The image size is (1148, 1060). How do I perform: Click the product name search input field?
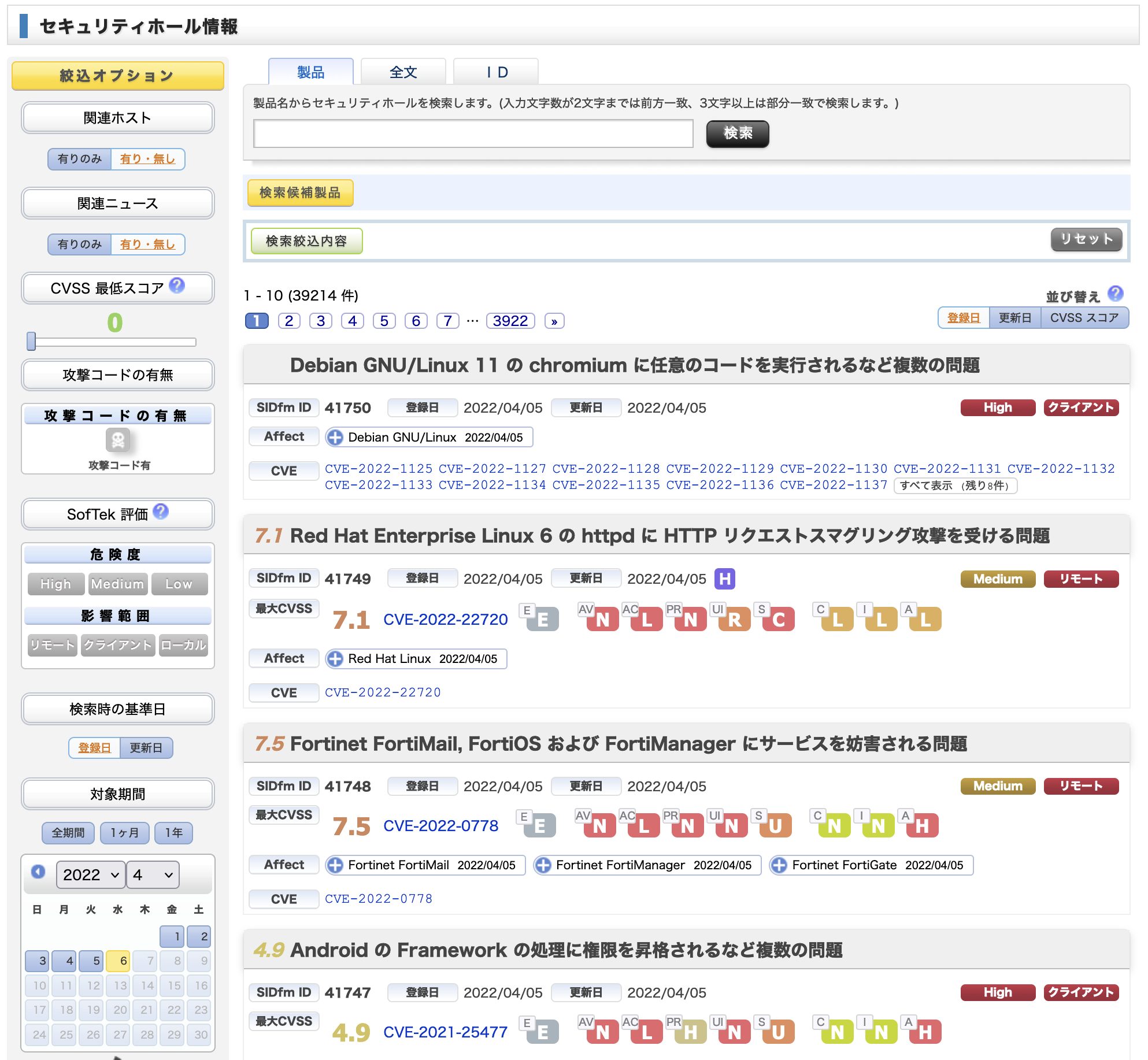click(473, 134)
